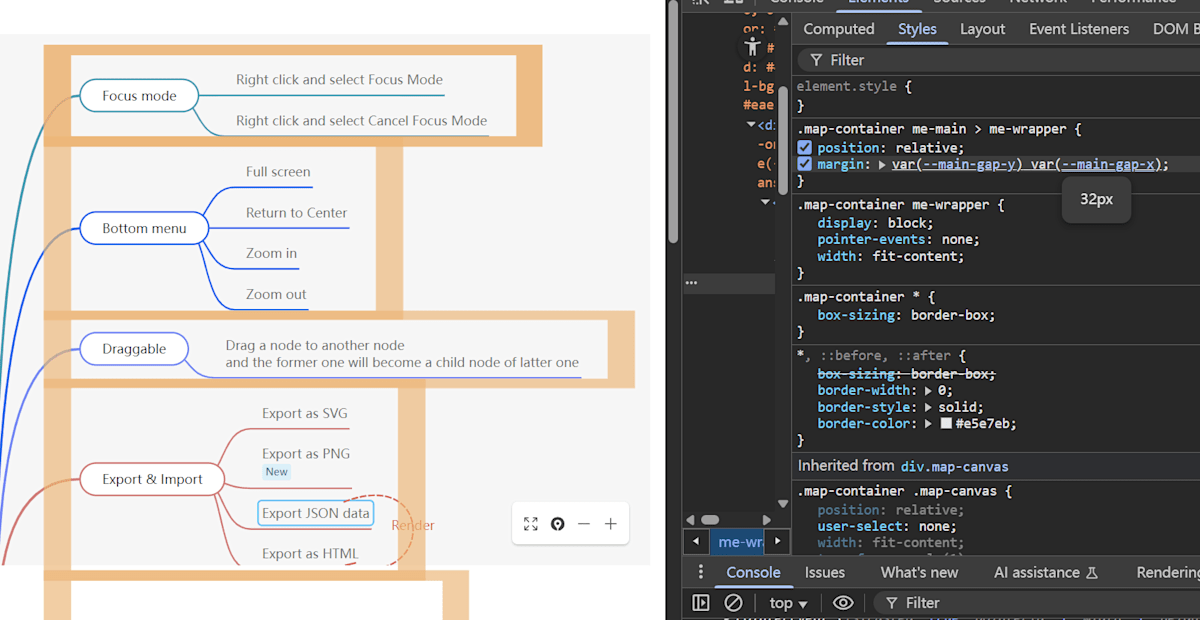Click the horizontal scroll left arrow in DOM panel
Viewport: 1200px width, 620px height.
click(691, 520)
